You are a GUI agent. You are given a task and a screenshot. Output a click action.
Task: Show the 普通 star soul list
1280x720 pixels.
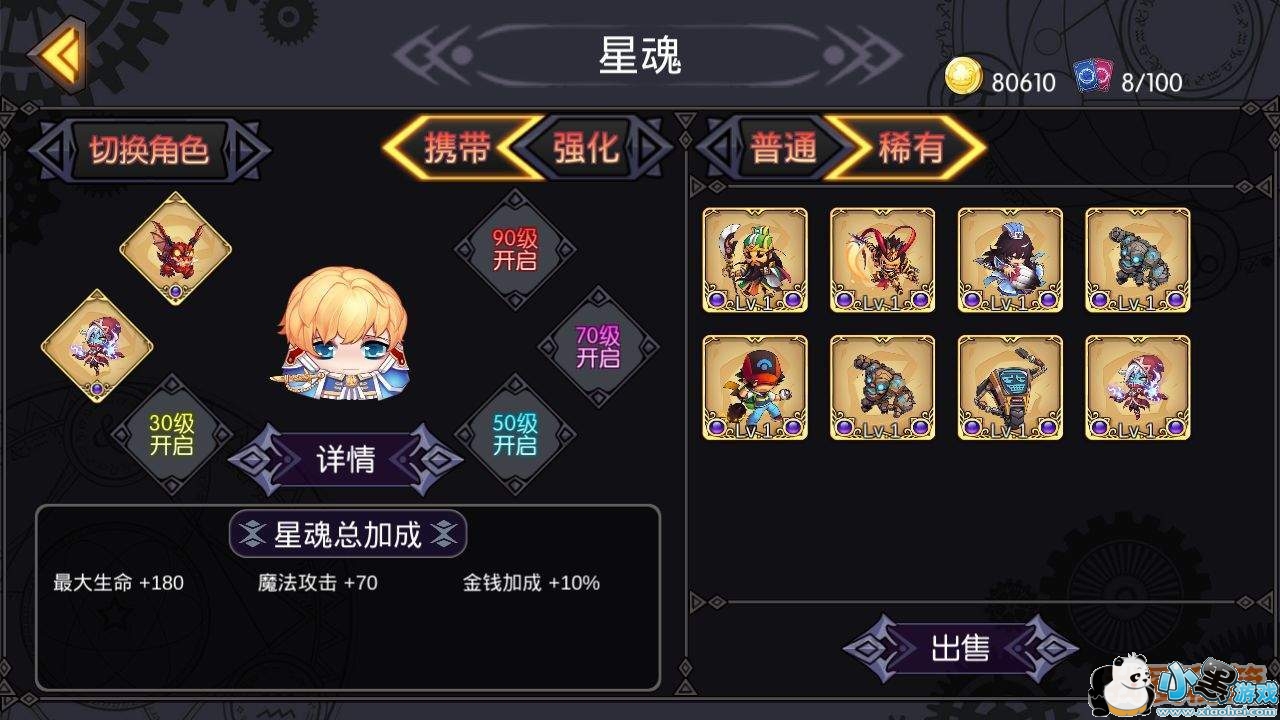(x=782, y=148)
